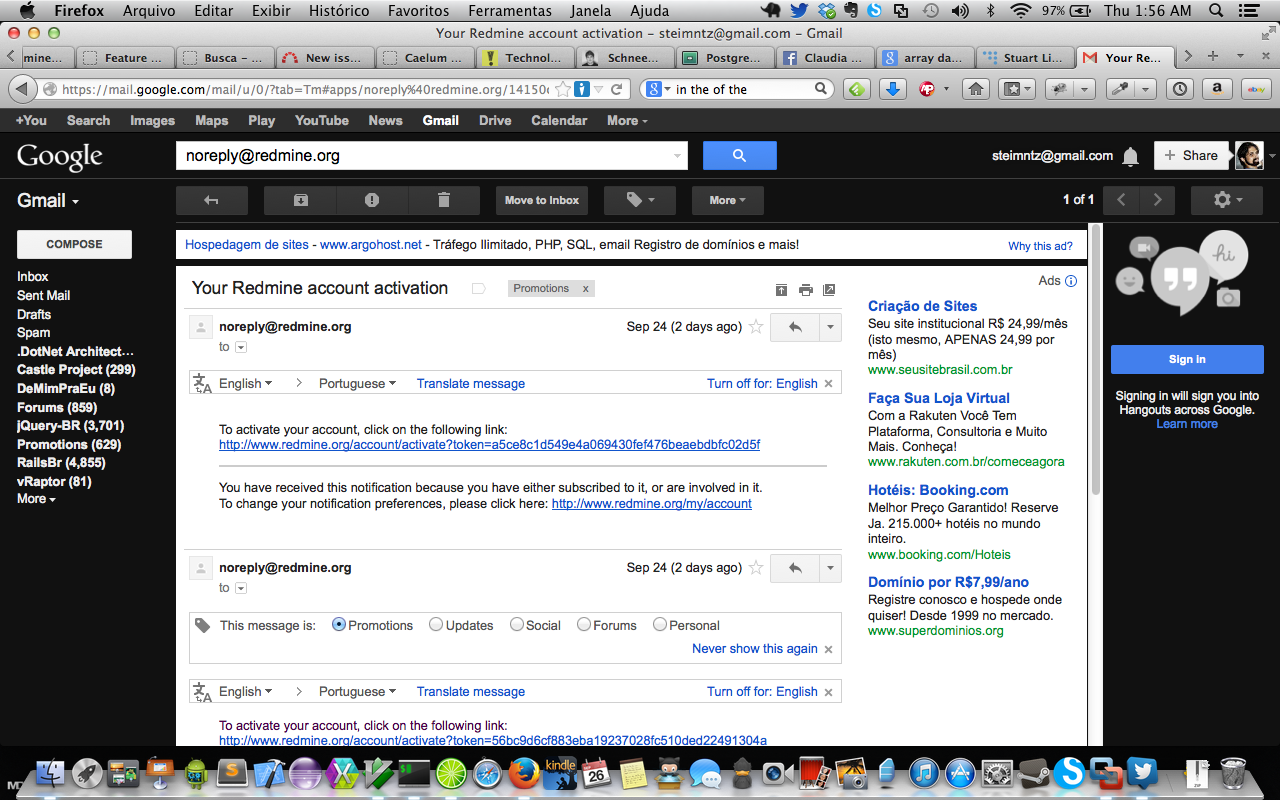Star the first noreply@redmine.org message
Screen dimensions: 1280x800
coord(756,327)
